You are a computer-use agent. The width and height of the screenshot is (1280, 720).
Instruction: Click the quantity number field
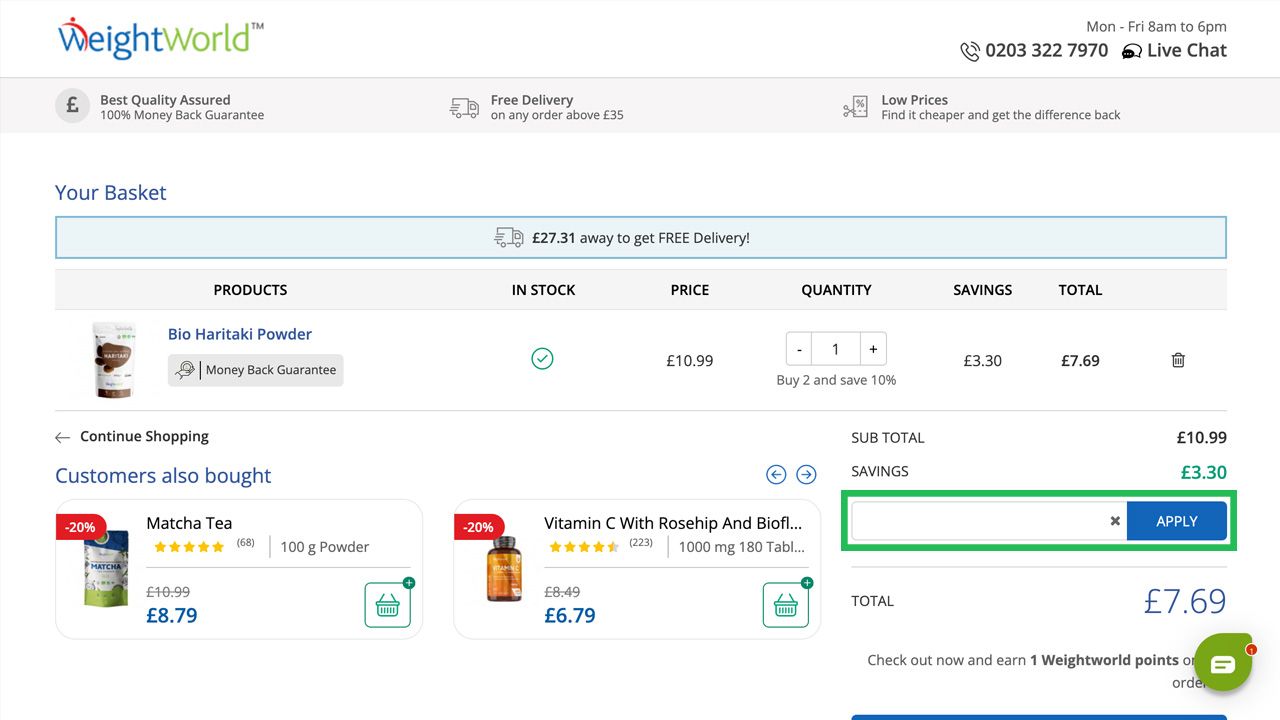(835, 349)
